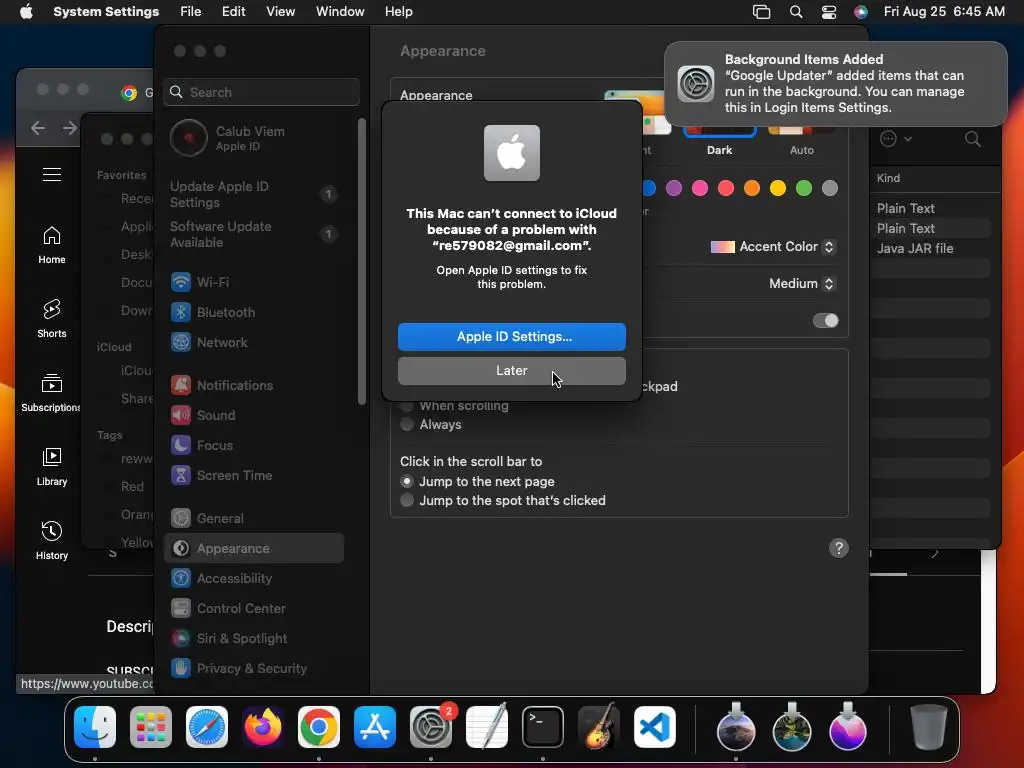Open YouTube Library in Chrome sidebar
1024x768 pixels.
click(x=52, y=467)
